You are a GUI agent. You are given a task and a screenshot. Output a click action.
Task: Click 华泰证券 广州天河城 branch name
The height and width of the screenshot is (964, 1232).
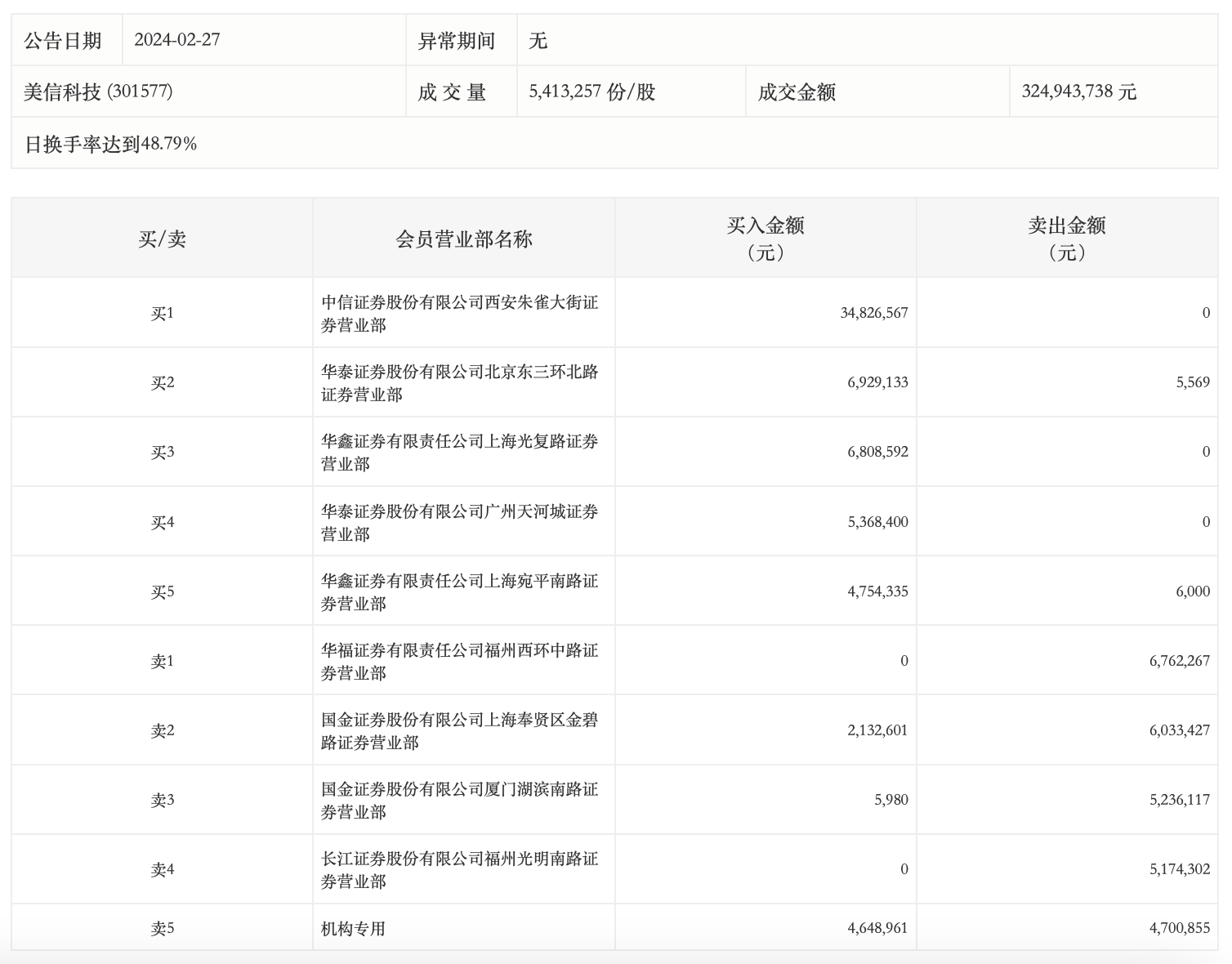tap(460, 523)
